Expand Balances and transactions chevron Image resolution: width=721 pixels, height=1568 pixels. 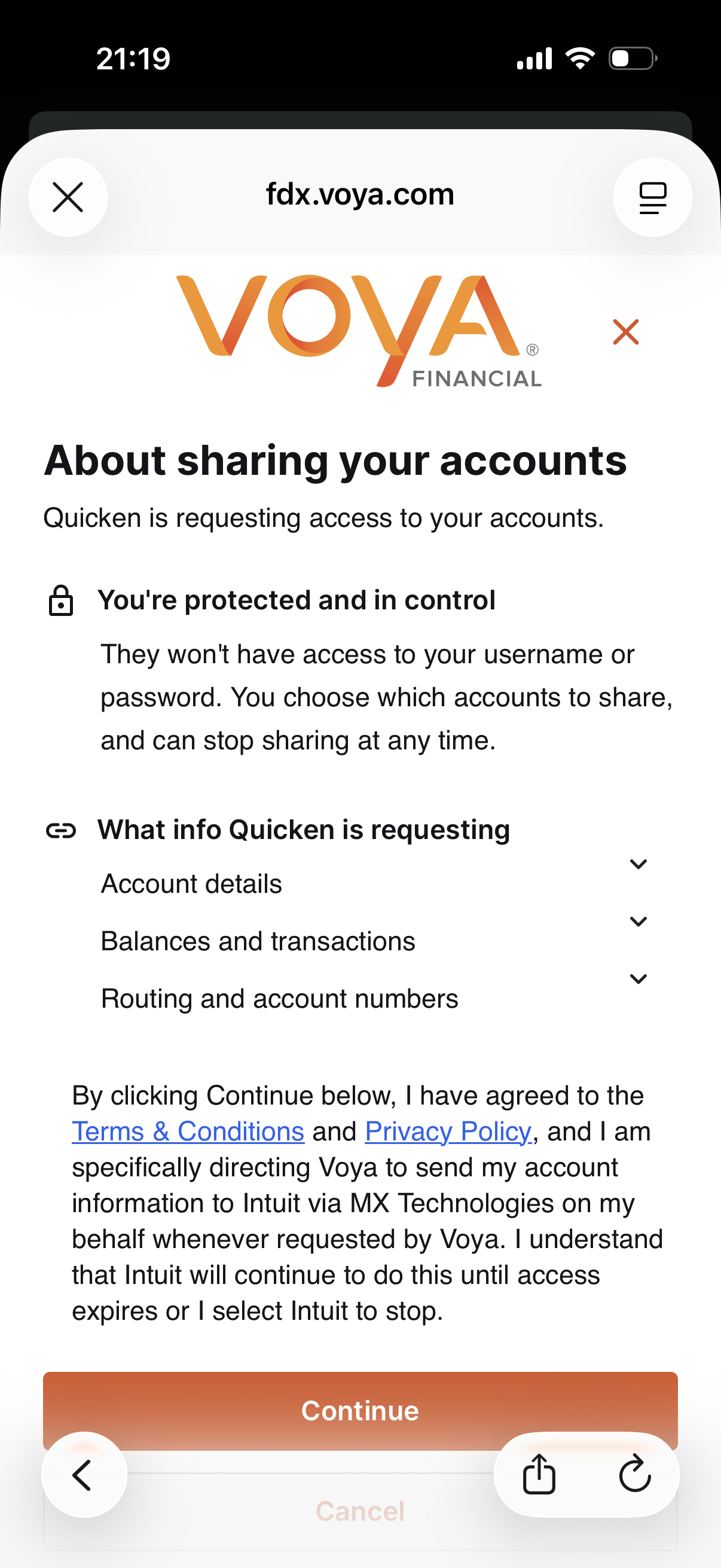coord(638,921)
